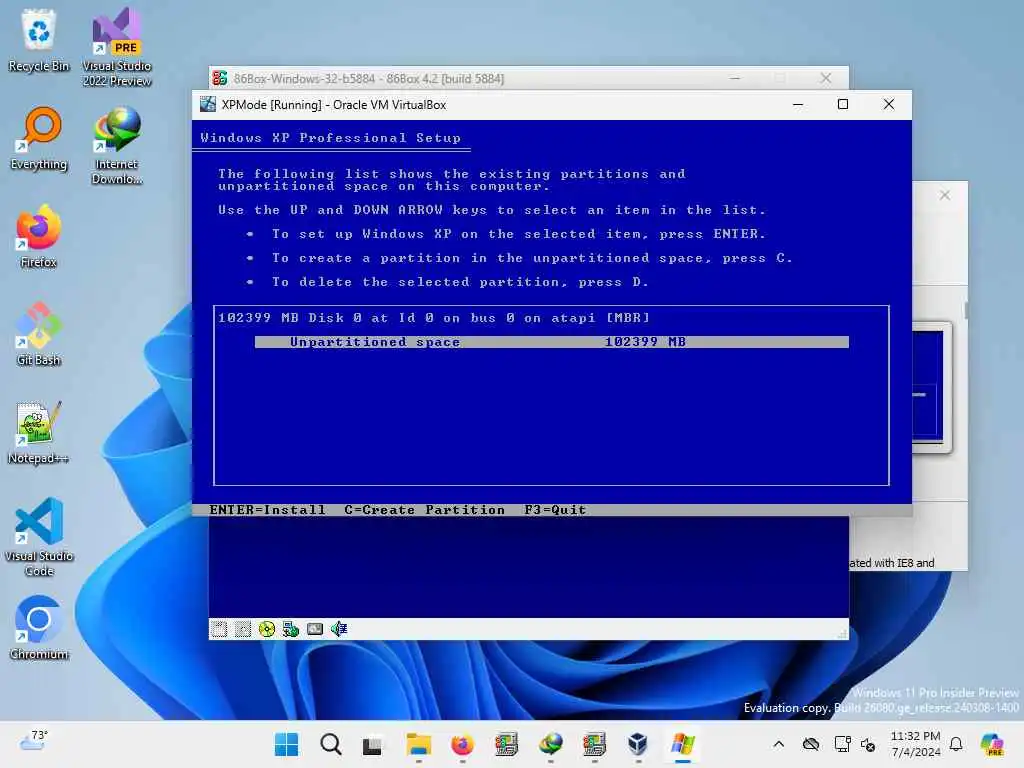Click the VirtualBox icon in the XPMode title bar
The width and height of the screenshot is (1024, 768).
pyautogui.click(x=208, y=104)
